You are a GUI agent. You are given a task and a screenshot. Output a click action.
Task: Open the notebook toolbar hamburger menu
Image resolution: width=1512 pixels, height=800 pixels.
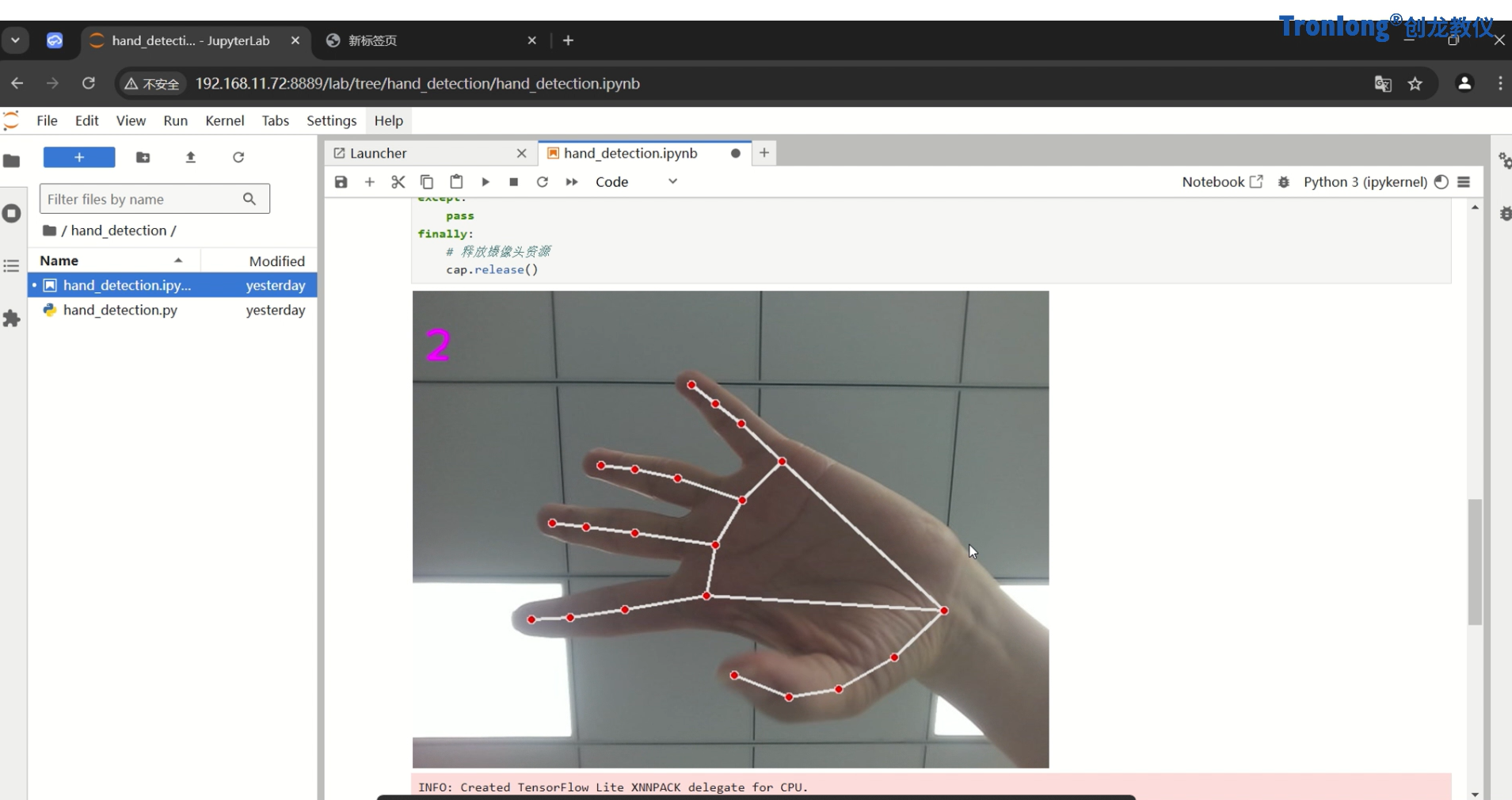(1464, 182)
